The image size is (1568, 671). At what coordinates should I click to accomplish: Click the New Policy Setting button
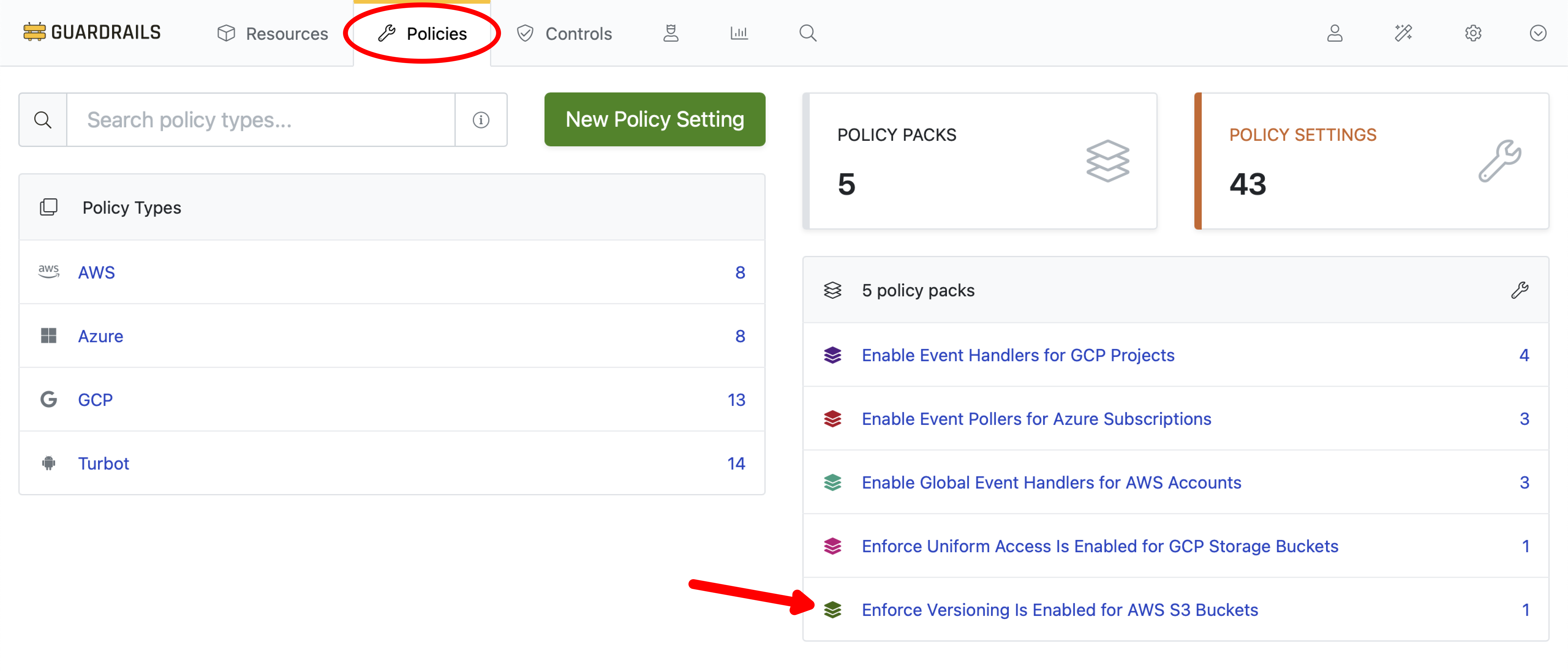pyautogui.click(x=654, y=119)
